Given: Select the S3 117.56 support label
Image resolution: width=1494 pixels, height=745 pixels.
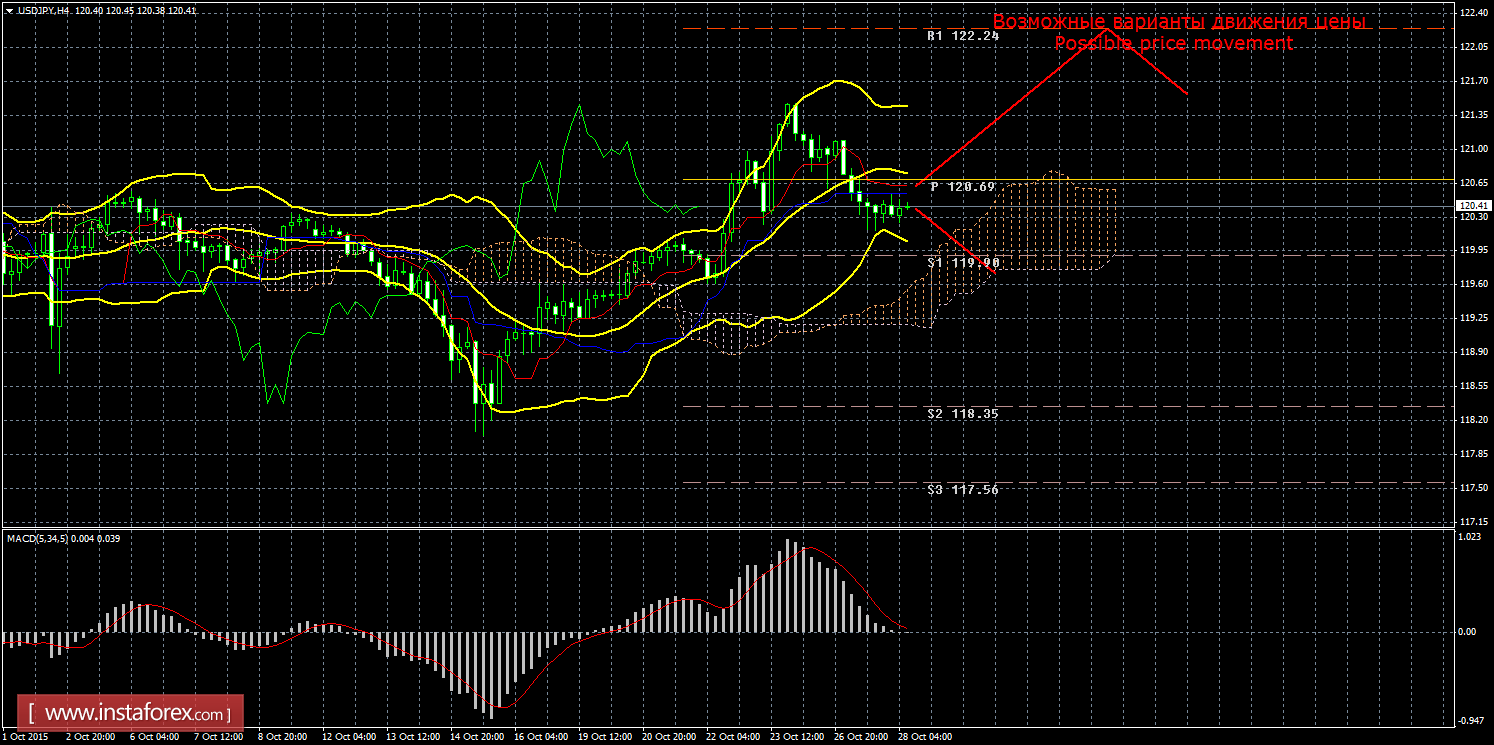Looking at the screenshot, I should 962,489.
